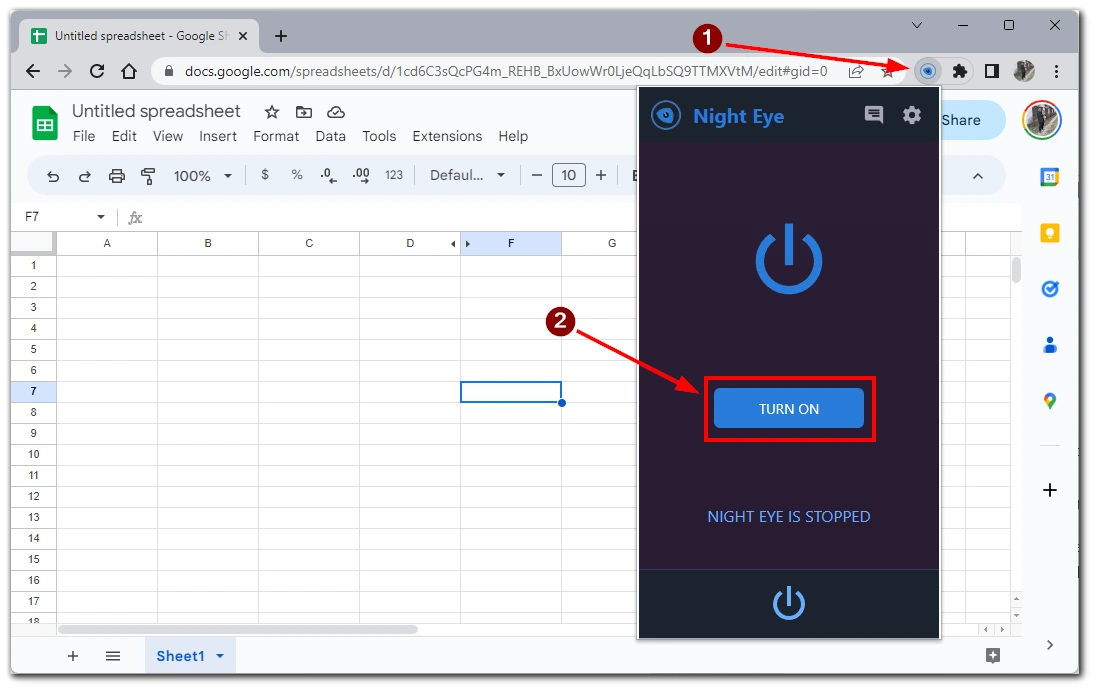Open Google Maps in the side panel
The height and width of the screenshot is (692, 1097).
[x=1049, y=401]
